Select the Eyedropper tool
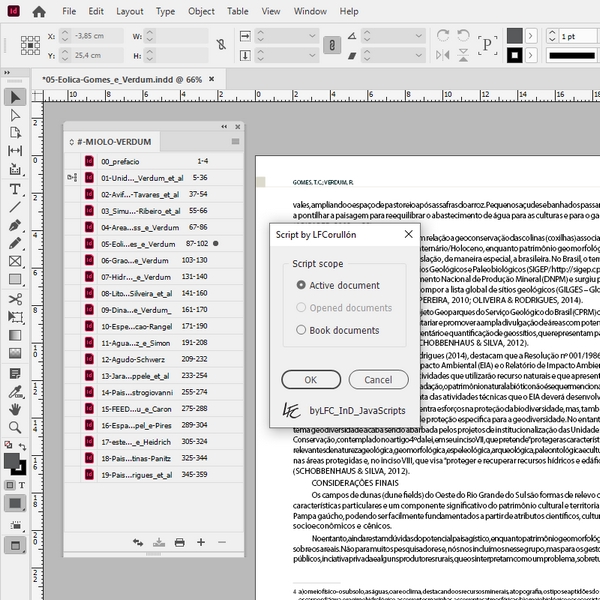The image size is (600, 600). (x=15, y=391)
